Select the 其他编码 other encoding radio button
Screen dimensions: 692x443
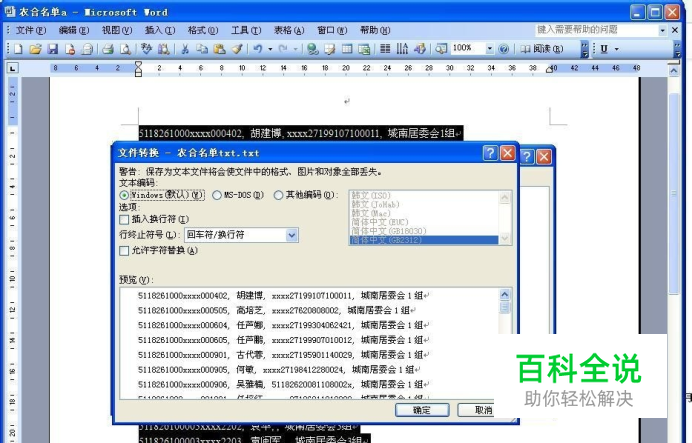(x=278, y=195)
